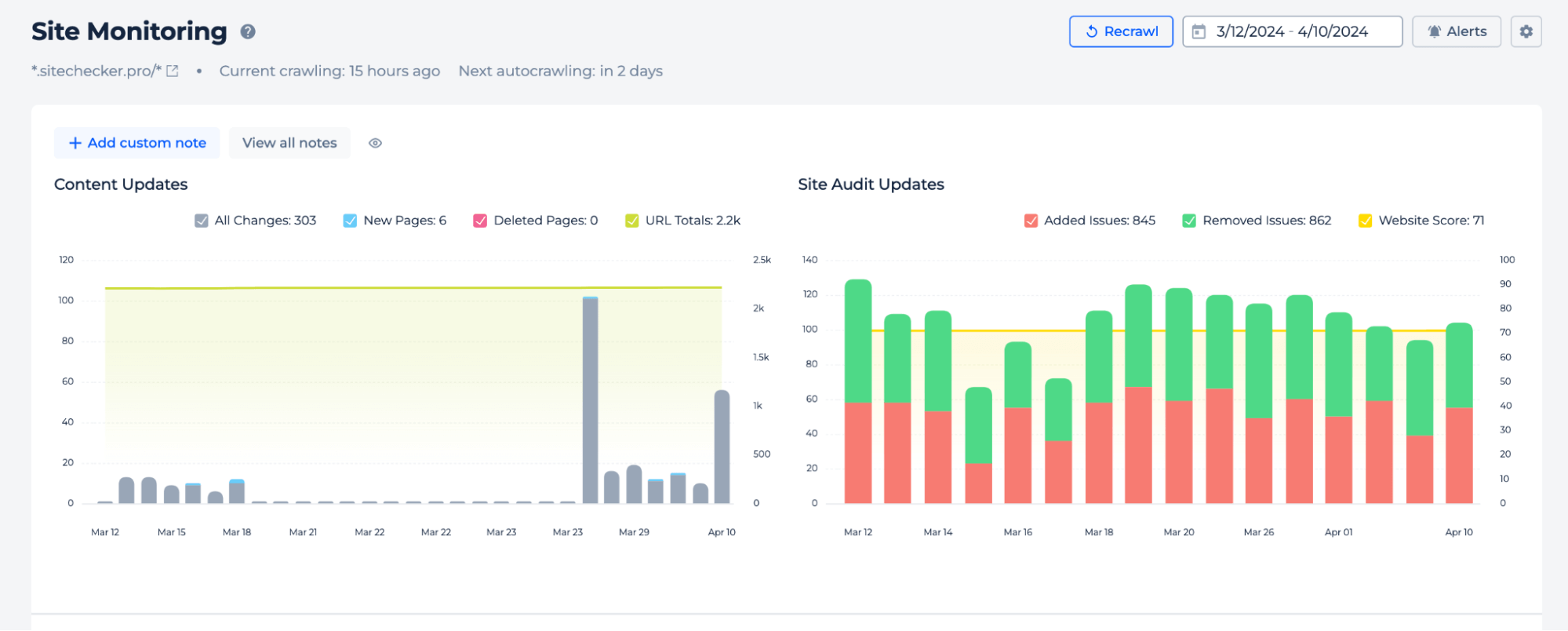The image size is (1568, 631).
Task: Open the help icon beside Site Monitoring
Action: point(248,32)
